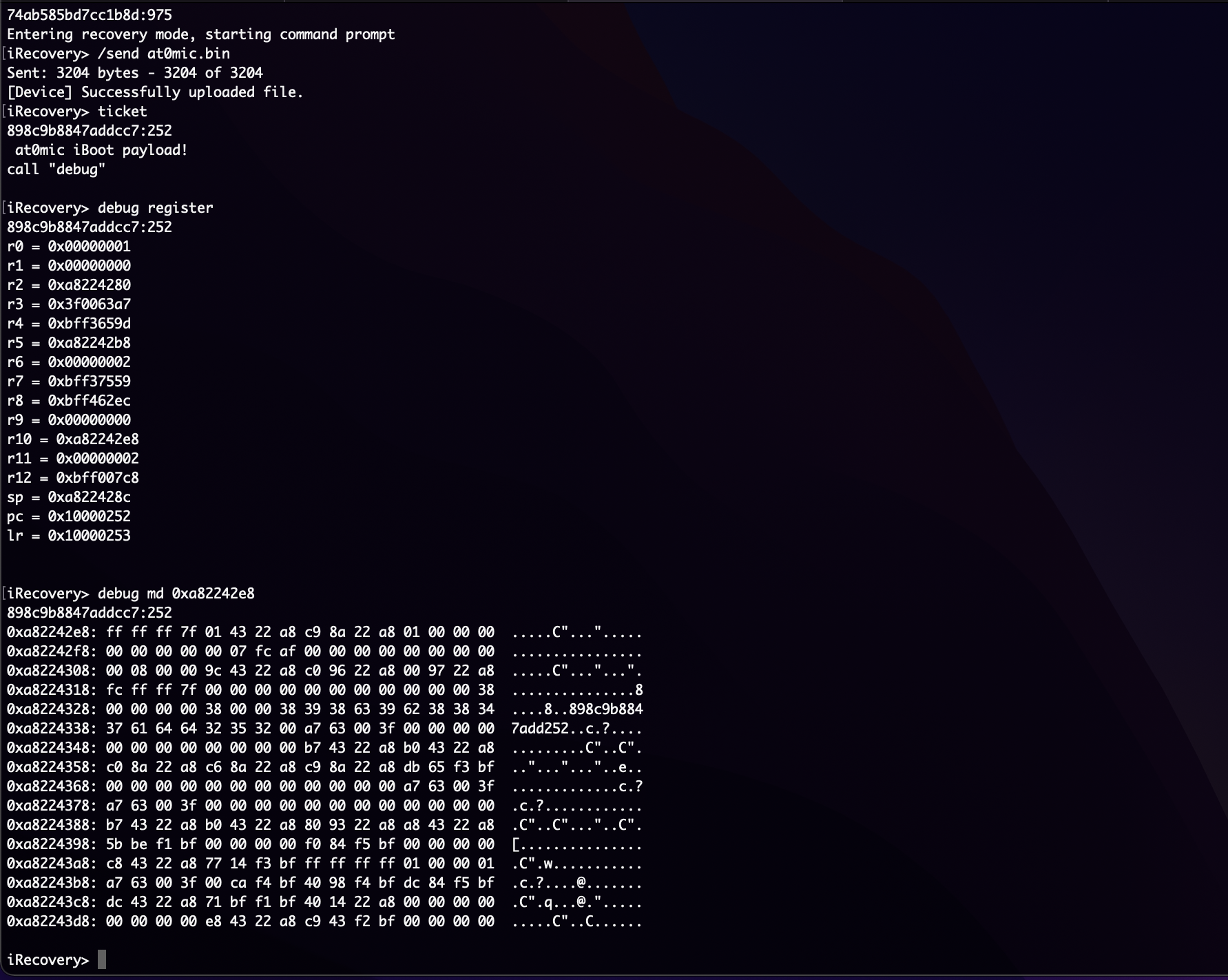The image size is (1228, 980).
Task: Click the 'Sent: 3204 bytes - 3204 of 3204' line
Action: tap(135, 73)
